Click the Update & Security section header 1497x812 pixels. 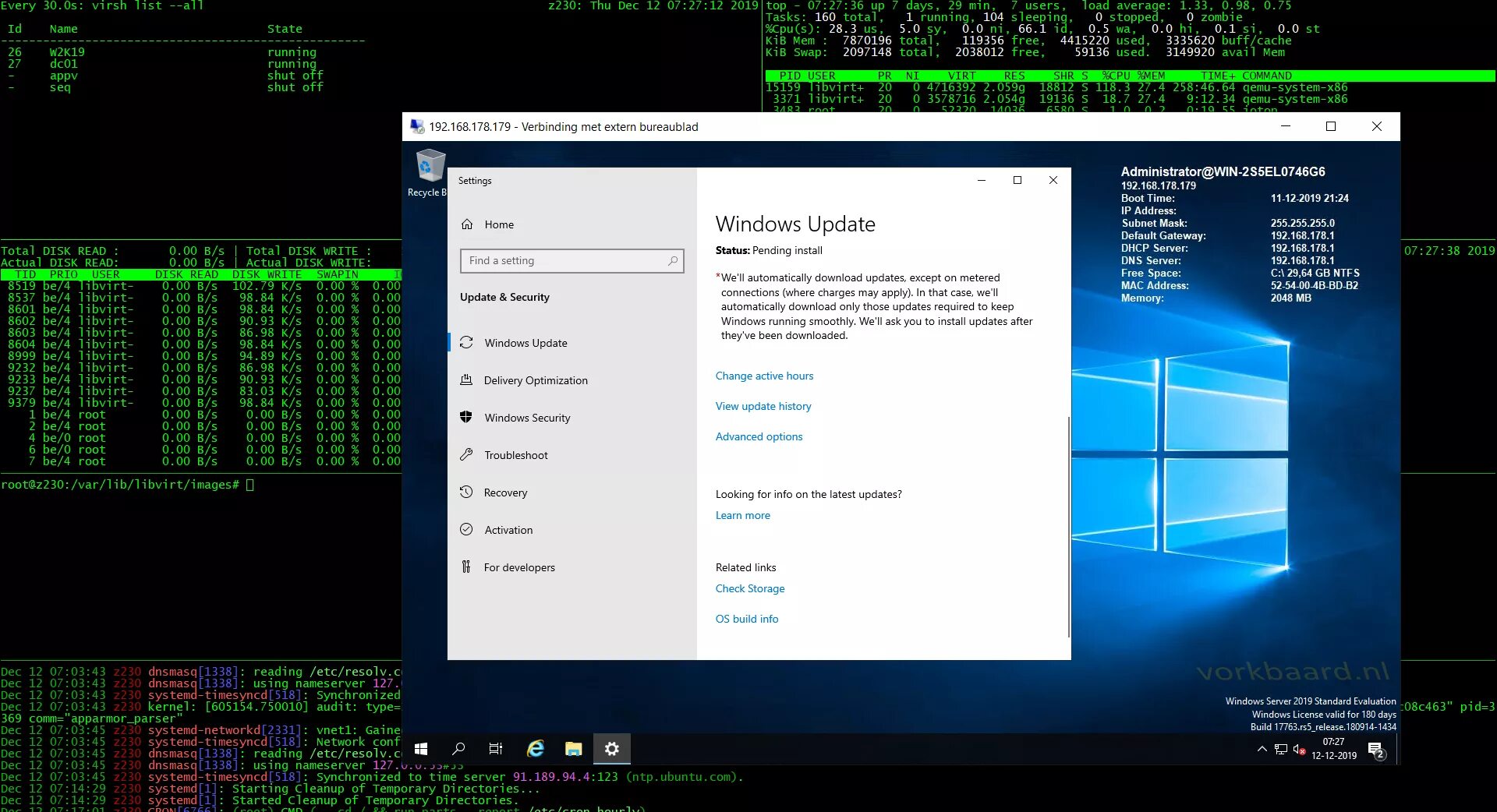pos(504,297)
